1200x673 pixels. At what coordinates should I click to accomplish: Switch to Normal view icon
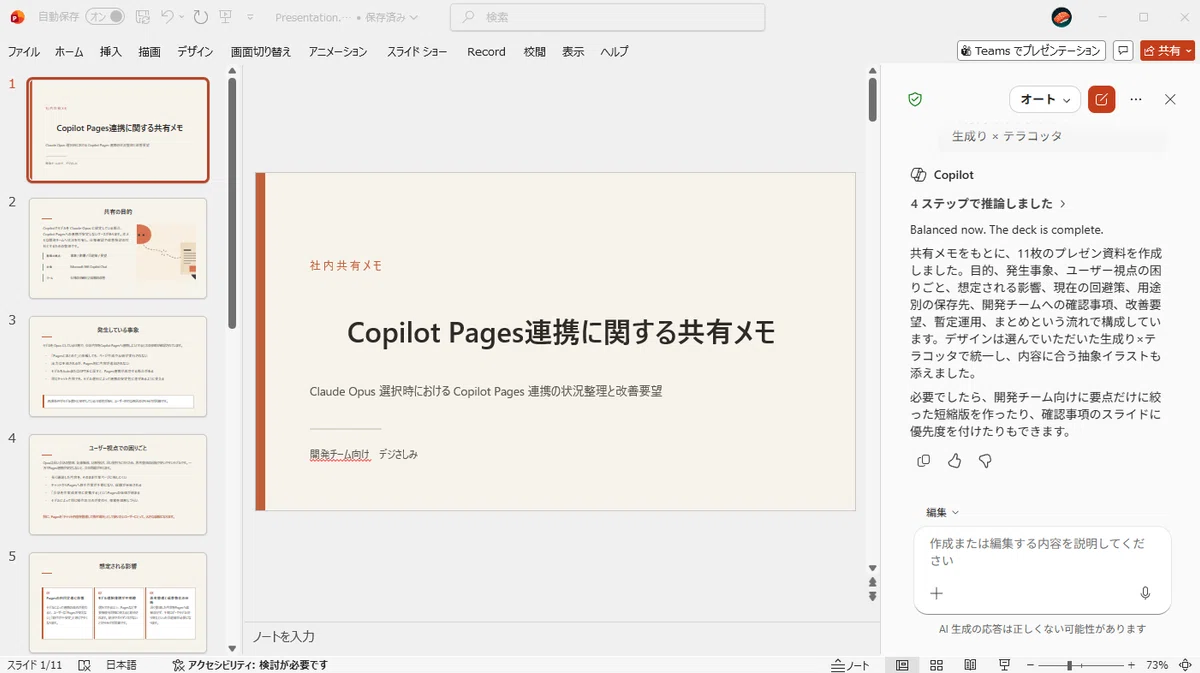tap(902, 665)
